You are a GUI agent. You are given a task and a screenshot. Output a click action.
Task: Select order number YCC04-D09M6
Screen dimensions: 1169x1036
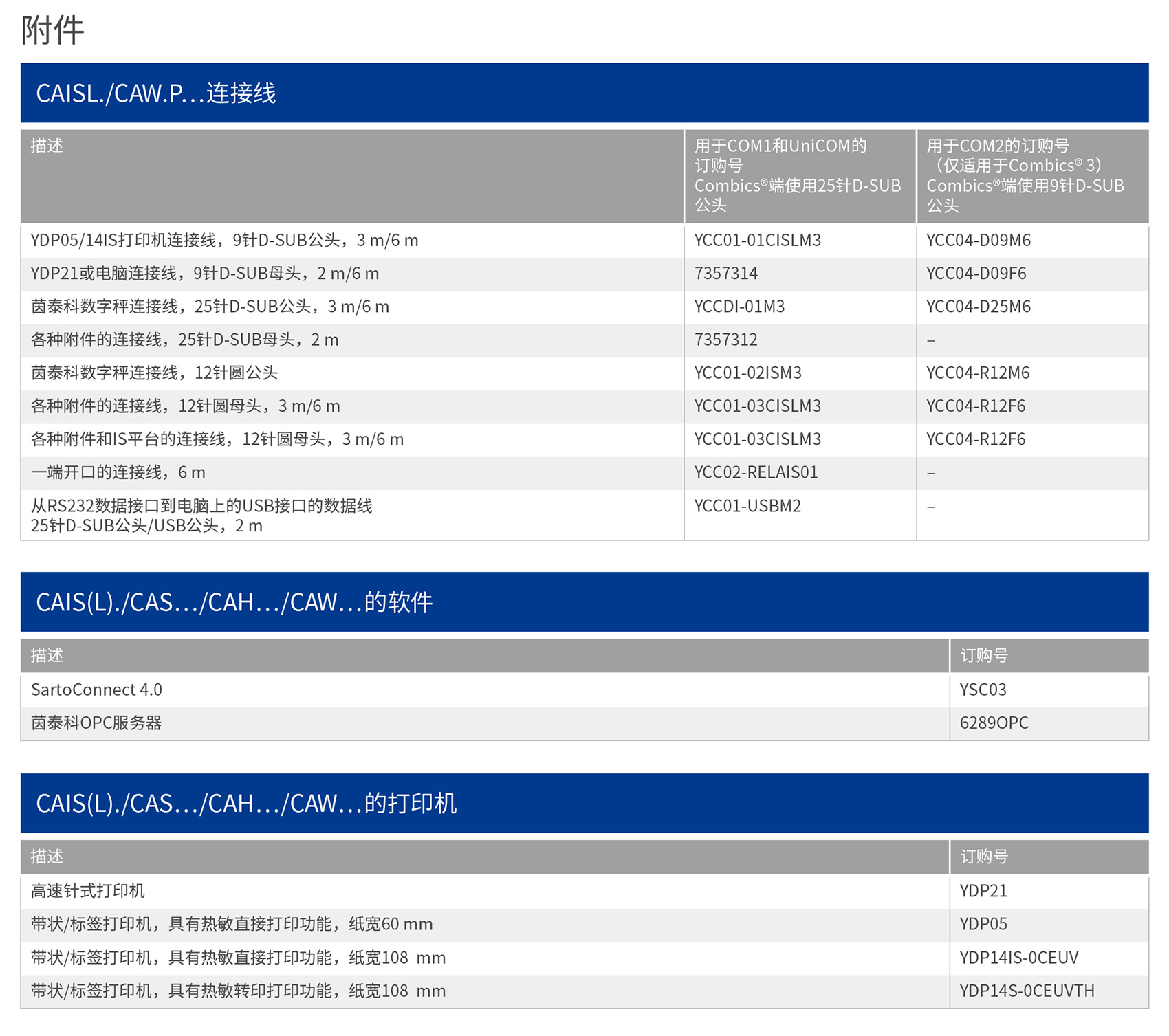(978, 241)
